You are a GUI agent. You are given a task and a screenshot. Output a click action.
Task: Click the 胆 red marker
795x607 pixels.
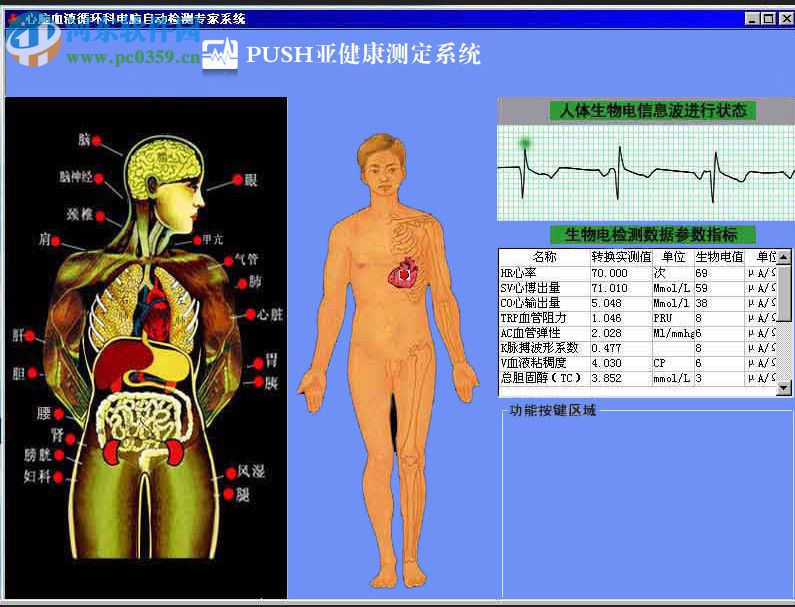click(32, 373)
